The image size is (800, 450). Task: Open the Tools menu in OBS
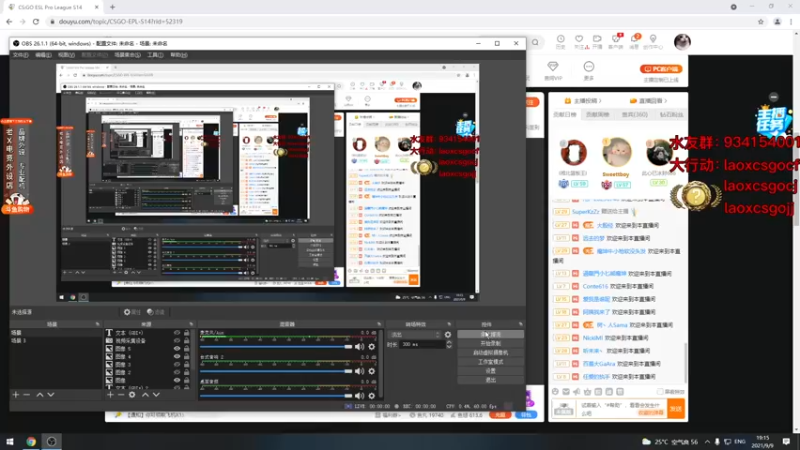click(x=155, y=55)
